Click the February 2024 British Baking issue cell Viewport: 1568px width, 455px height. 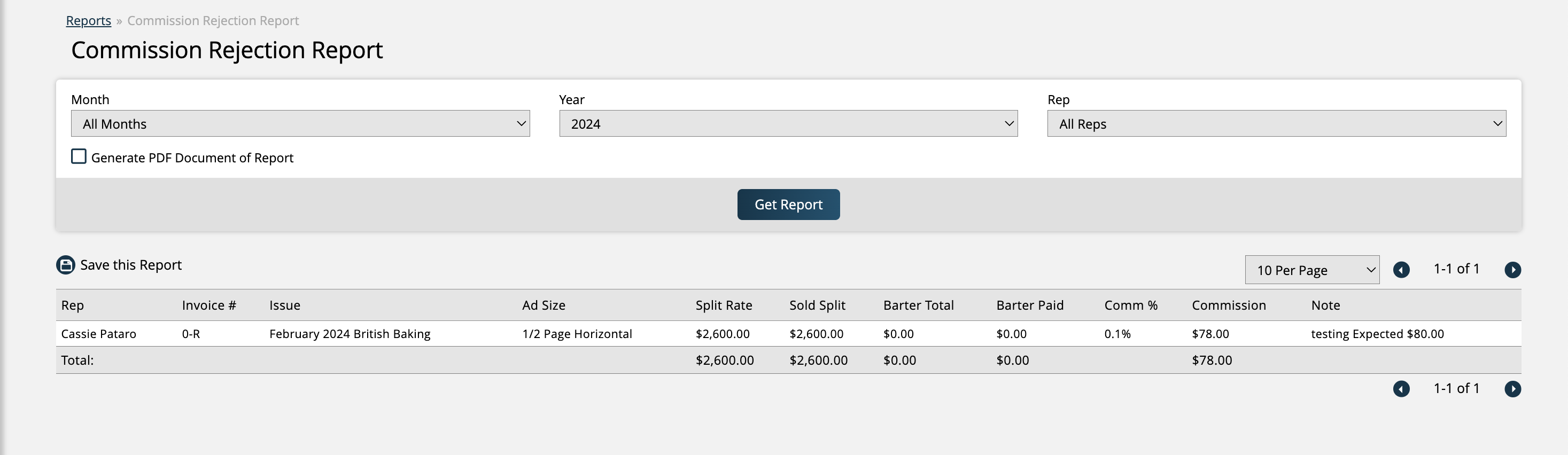pyautogui.click(x=350, y=334)
